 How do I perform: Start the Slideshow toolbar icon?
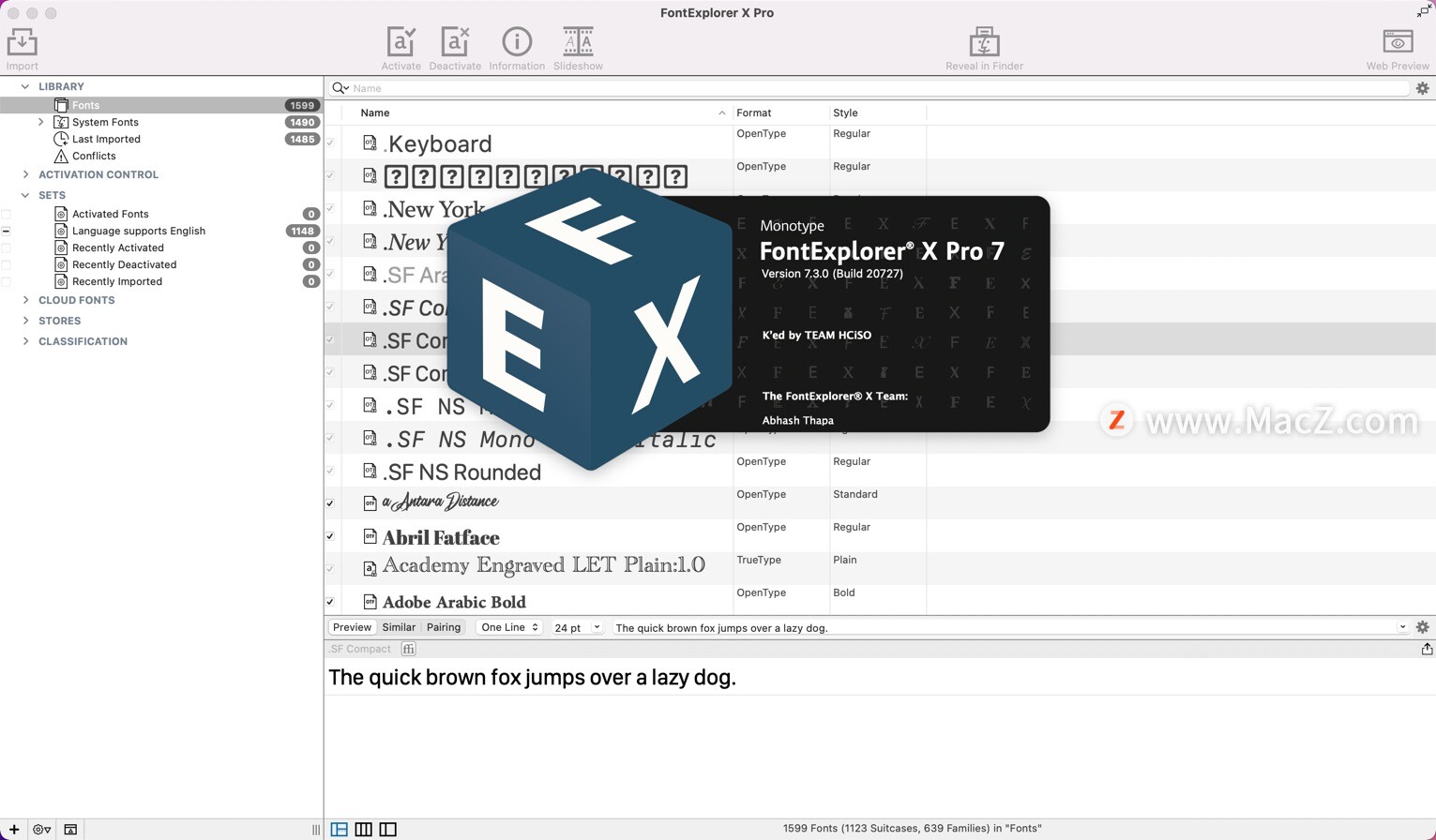578,42
